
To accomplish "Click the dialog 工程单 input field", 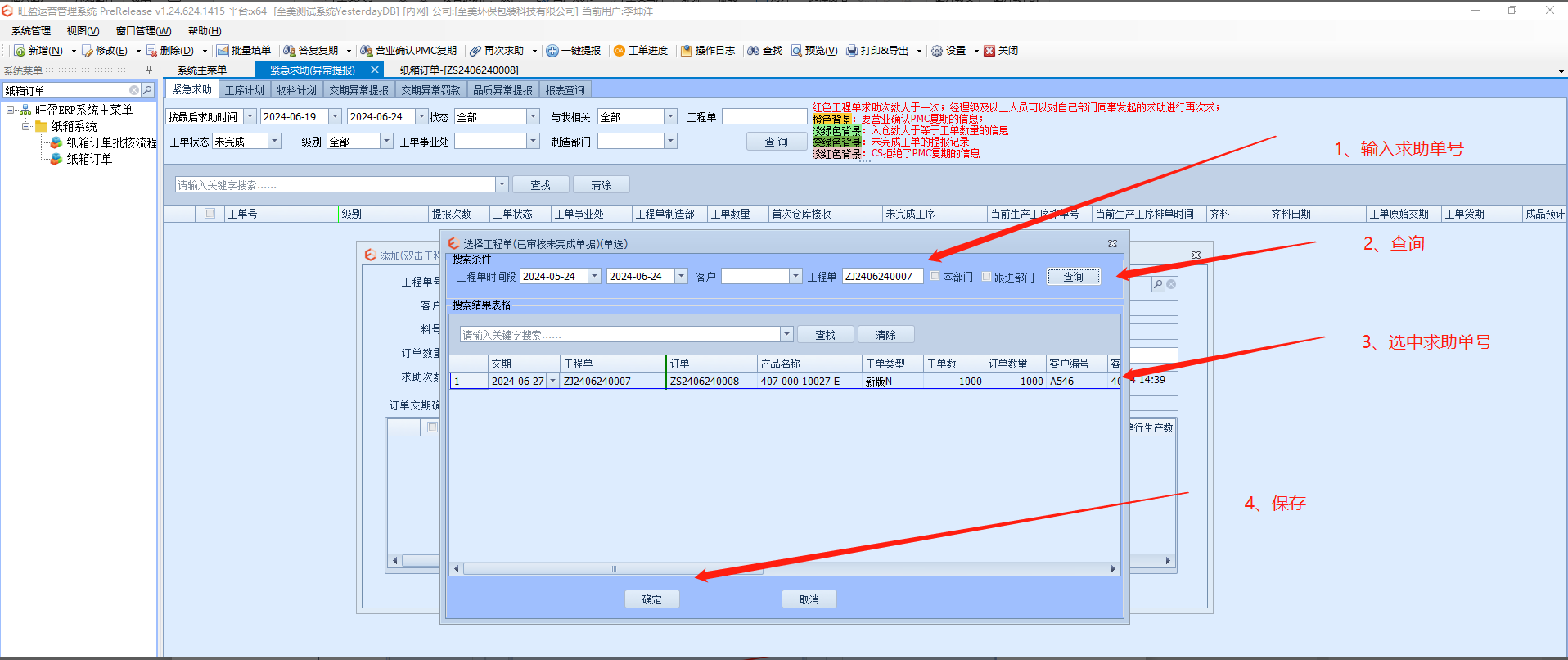I will (882, 277).
